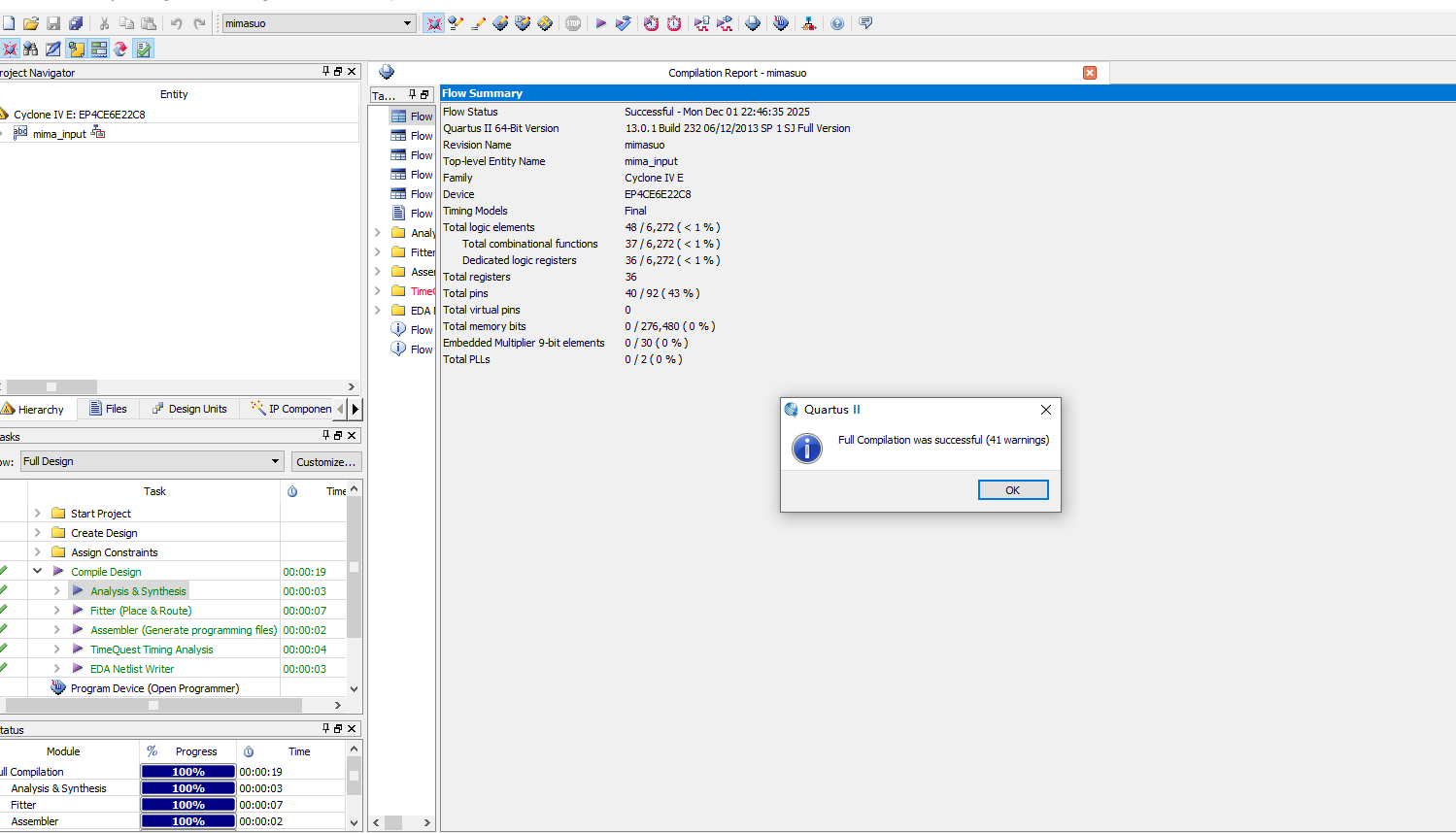The width and height of the screenshot is (1456, 833).
Task: Toggle pin on Tasks panel
Action: tap(326, 436)
